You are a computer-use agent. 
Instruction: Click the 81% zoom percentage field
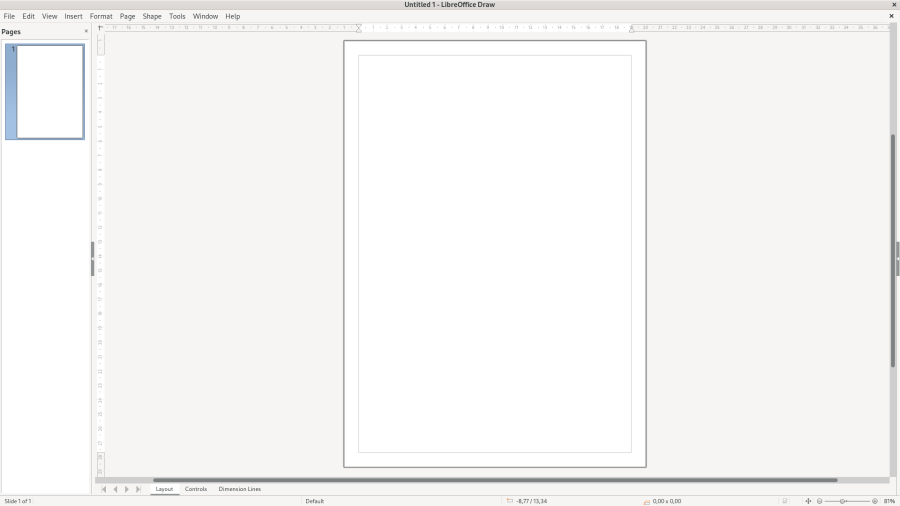[x=889, y=501]
